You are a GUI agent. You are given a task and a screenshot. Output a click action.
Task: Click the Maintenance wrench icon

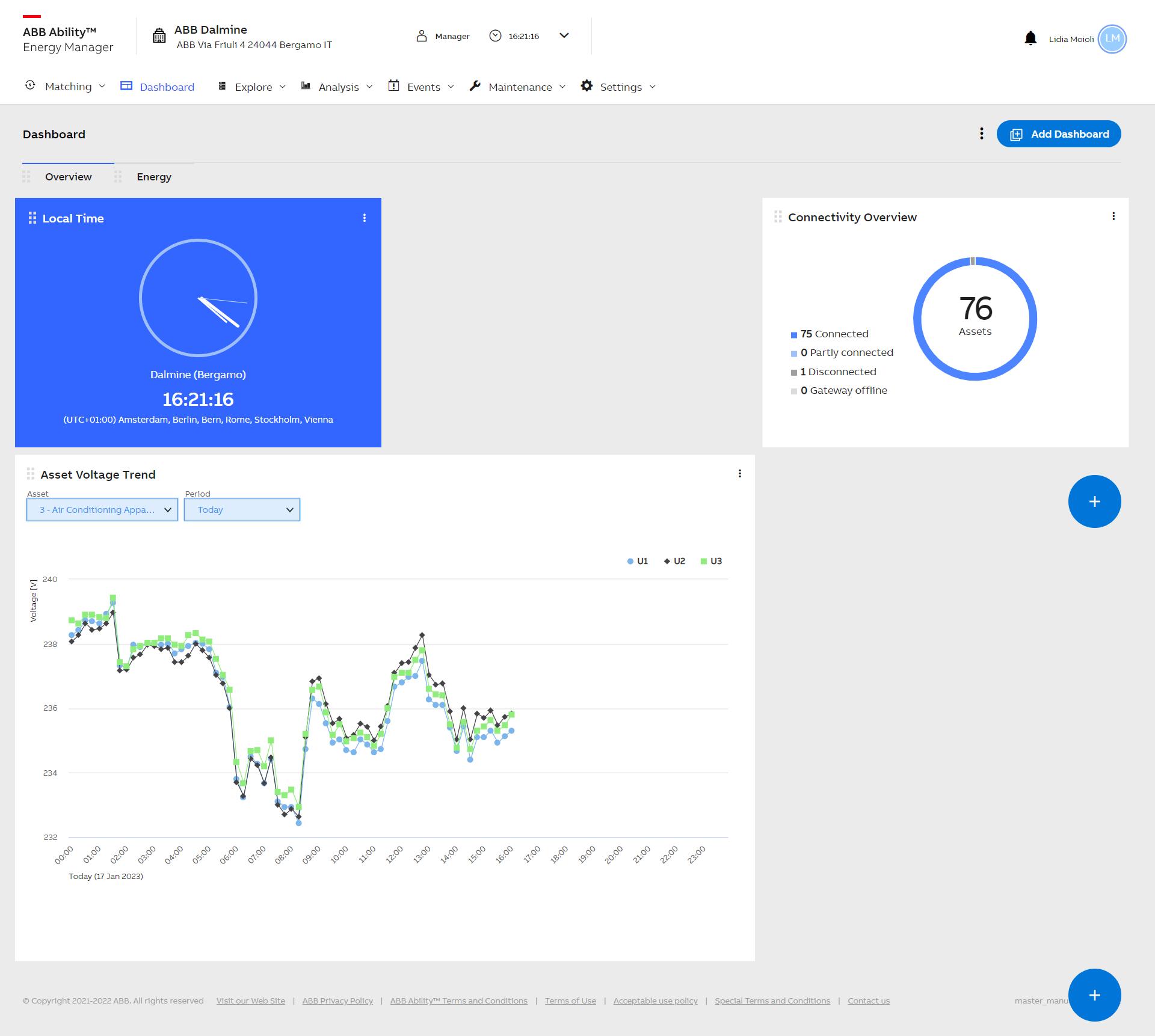(x=474, y=86)
